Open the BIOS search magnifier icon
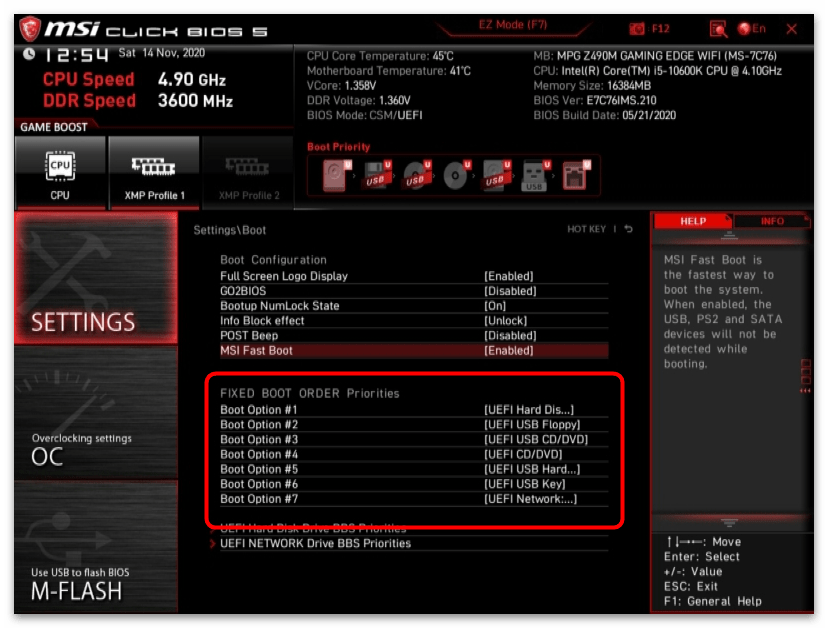This screenshot has height=628, width=828. click(x=718, y=29)
